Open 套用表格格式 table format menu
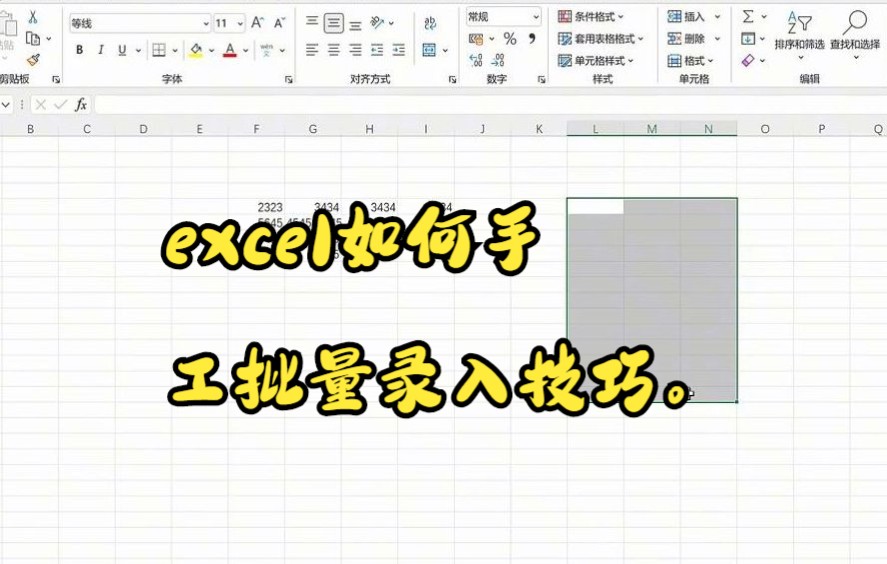887x564 pixels. click(x=600, y=38)
